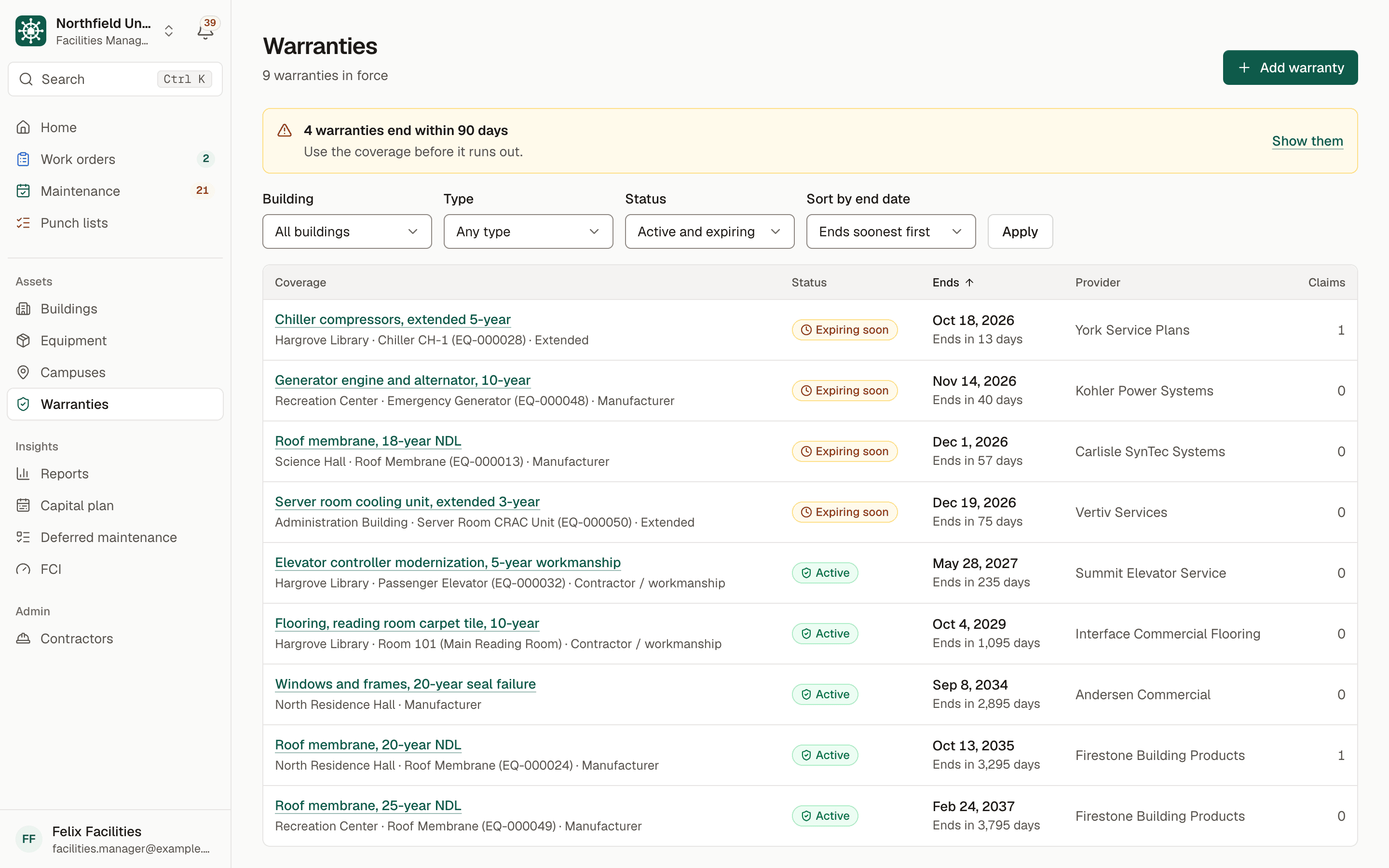Open Server room cooling unit, extended 3-year

(407, 502)
